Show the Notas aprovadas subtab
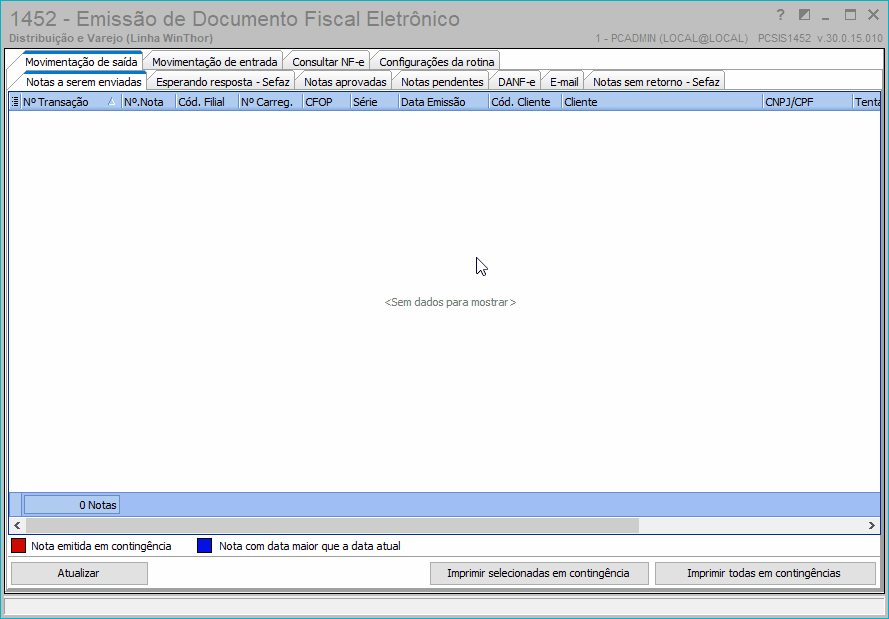The image size is (889, 619). coord(345,82)
